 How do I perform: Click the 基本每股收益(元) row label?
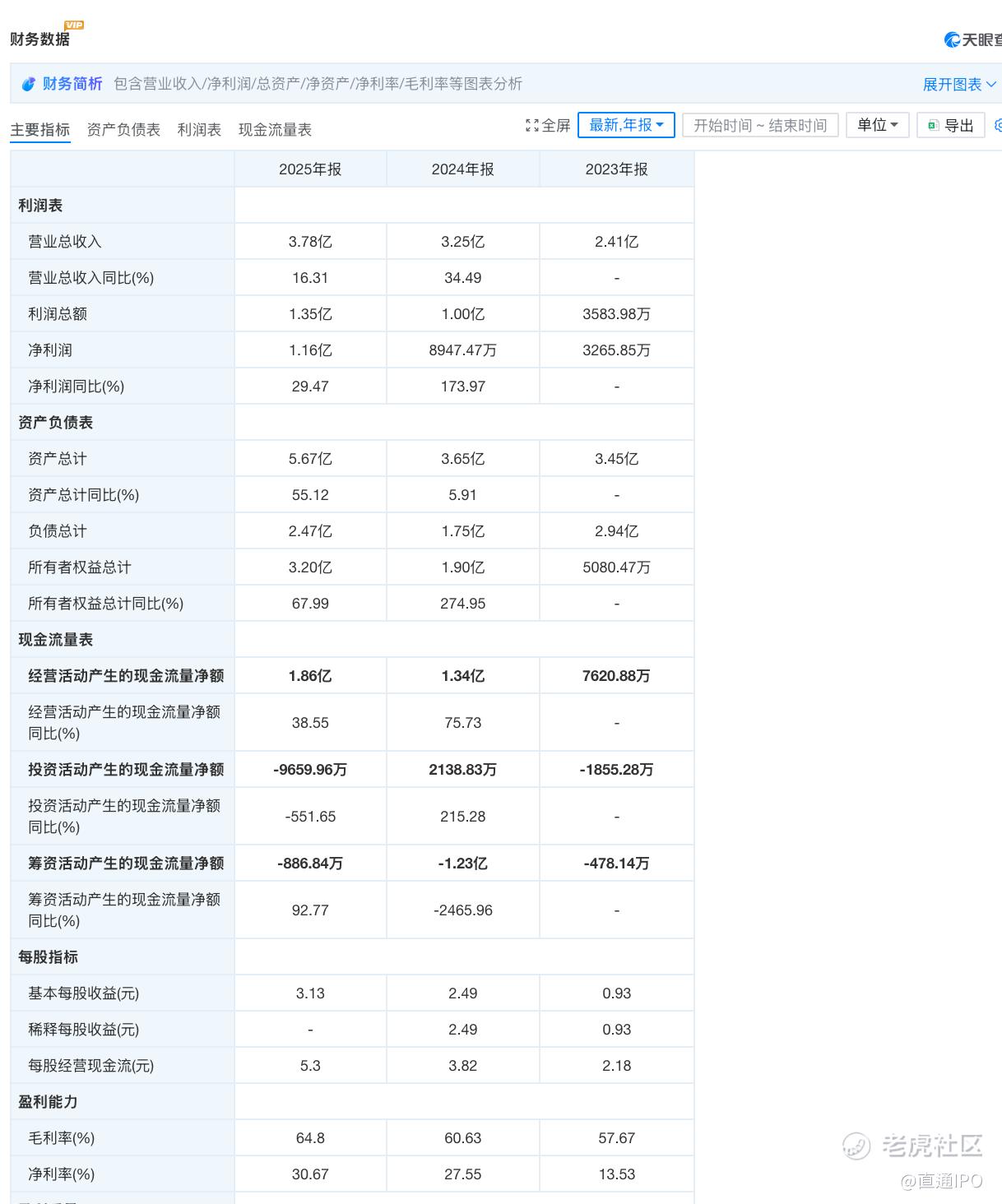point(84,993)
